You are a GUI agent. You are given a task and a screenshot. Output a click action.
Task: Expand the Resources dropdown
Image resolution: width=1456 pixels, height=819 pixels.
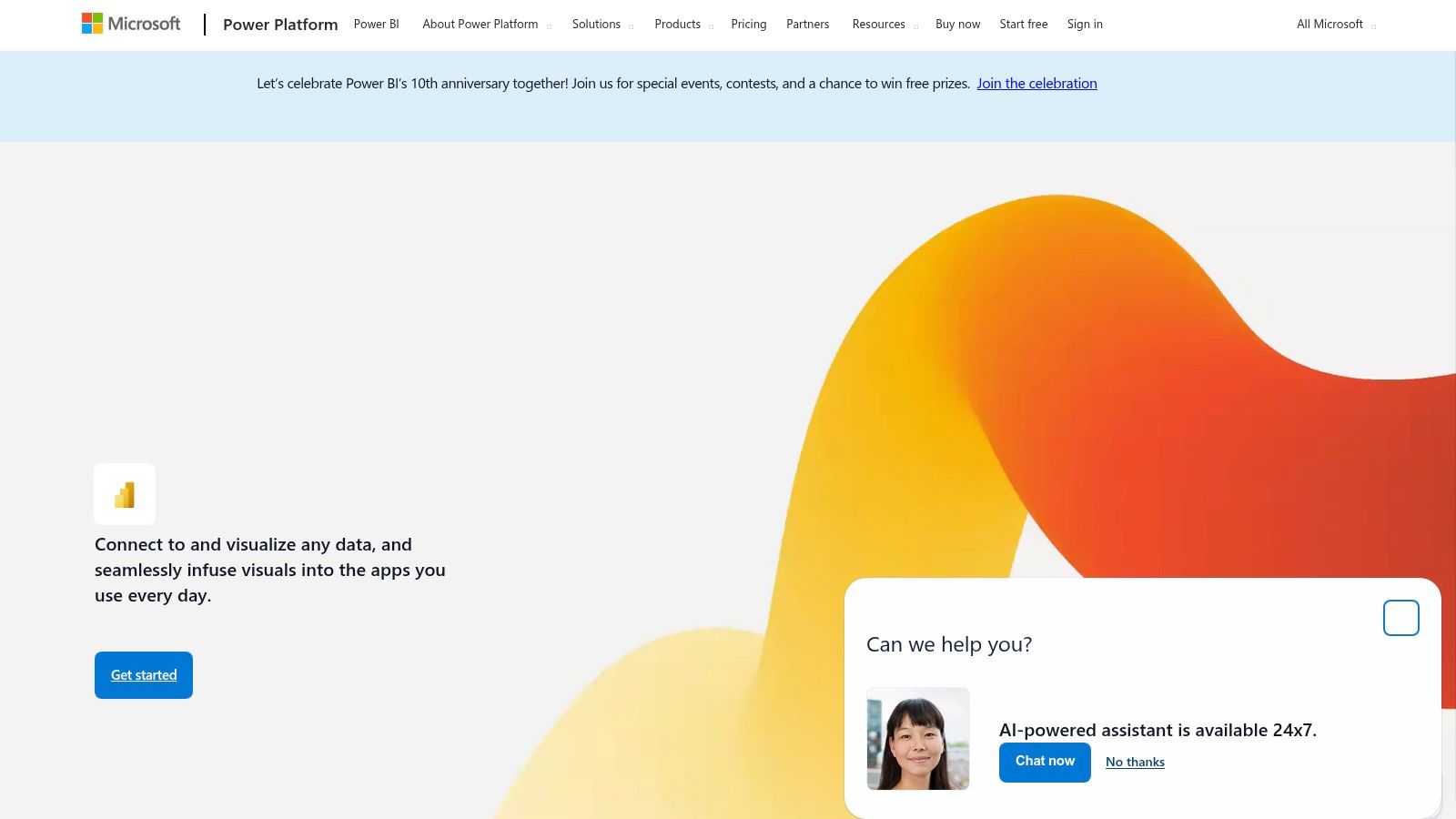[x=885, y=25]
